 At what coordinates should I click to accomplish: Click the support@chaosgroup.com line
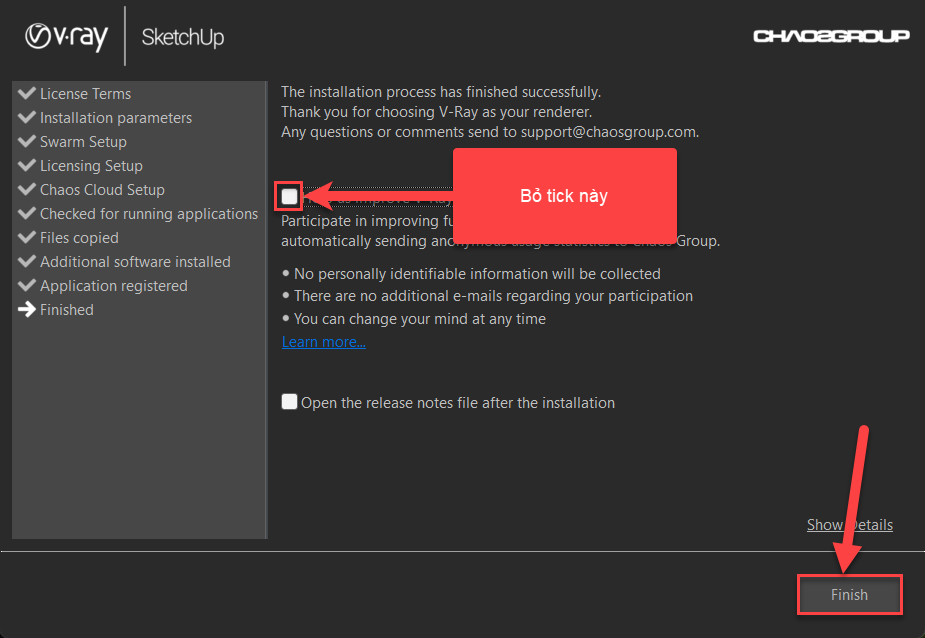point(490,132)
